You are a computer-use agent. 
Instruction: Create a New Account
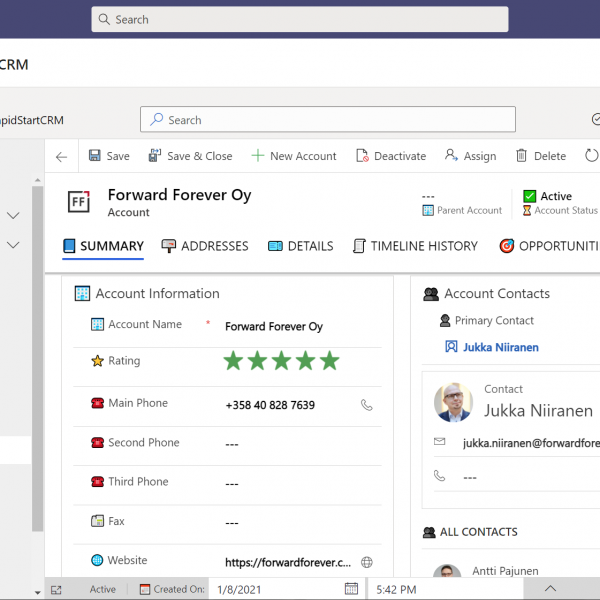click(x=293, y=156)
